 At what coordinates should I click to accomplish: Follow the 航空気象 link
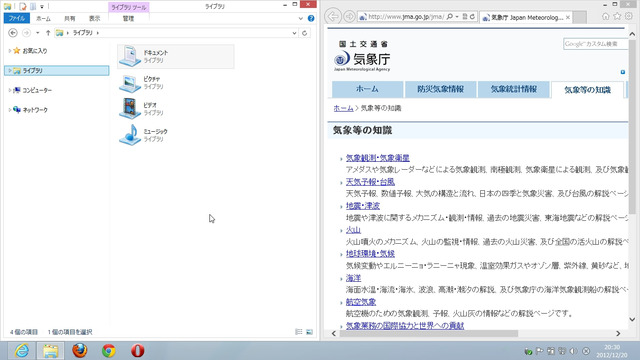coord(361,302)
